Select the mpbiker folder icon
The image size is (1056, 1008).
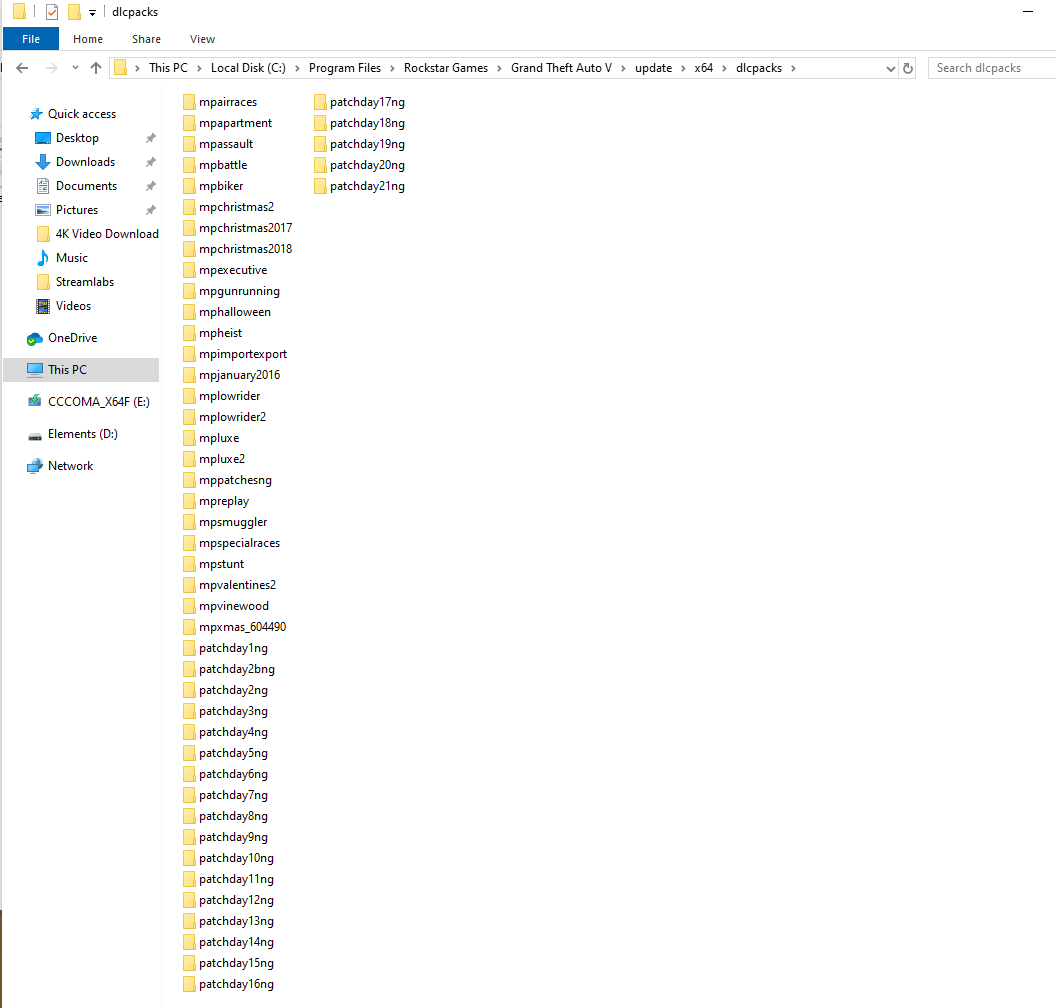[189, 186]
